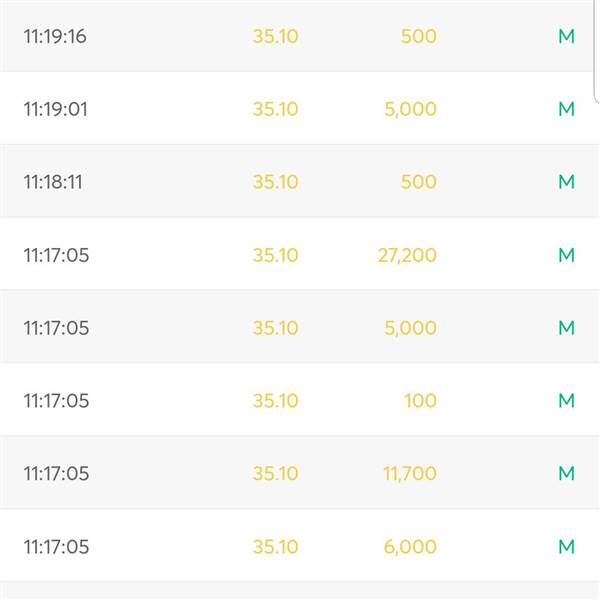Select the 11:18:11 trade row
The width and height of the screenshot is (600, 600).
[298, 181]
